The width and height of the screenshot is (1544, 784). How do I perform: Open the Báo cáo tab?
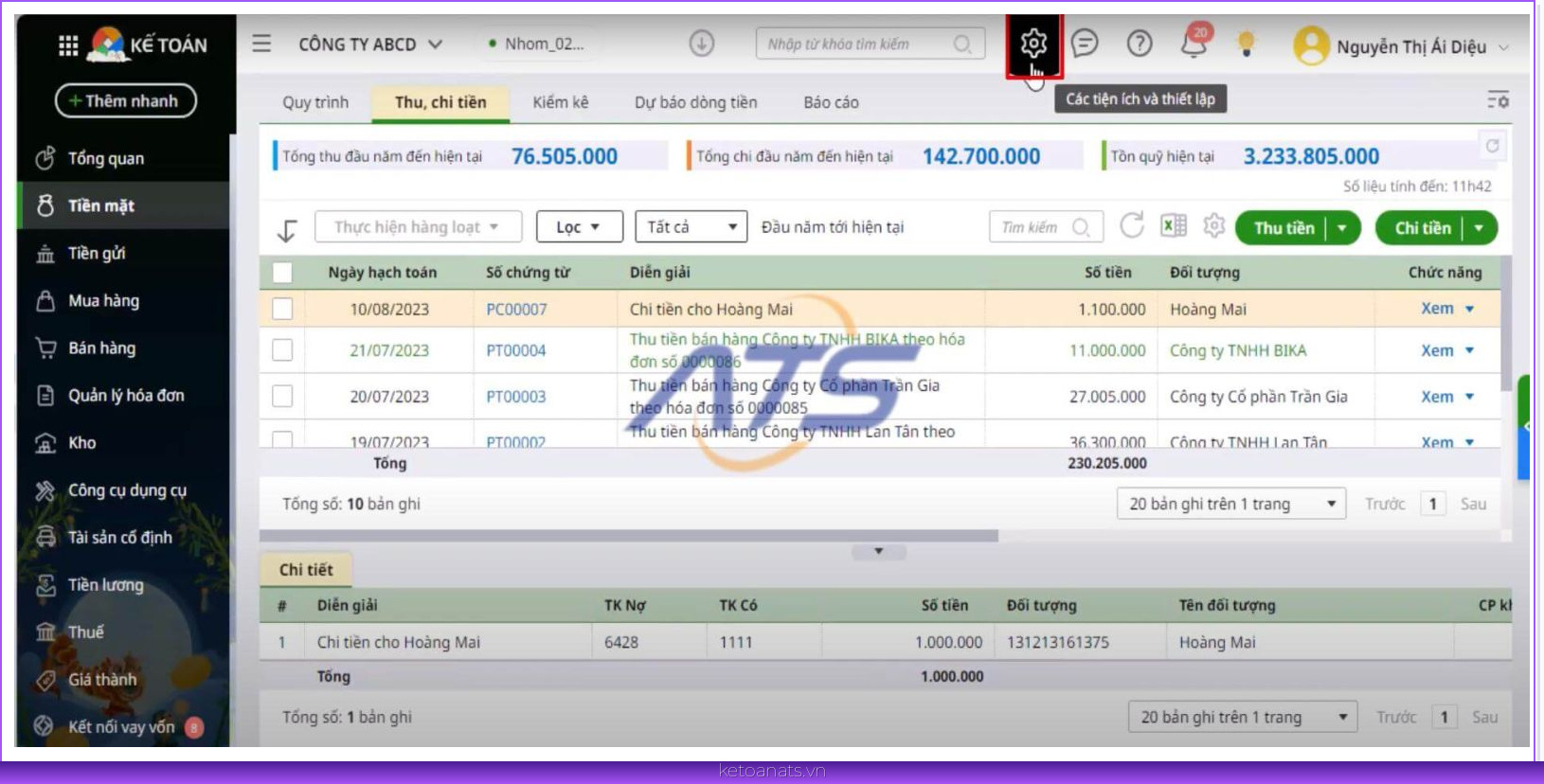coord(832,102)
